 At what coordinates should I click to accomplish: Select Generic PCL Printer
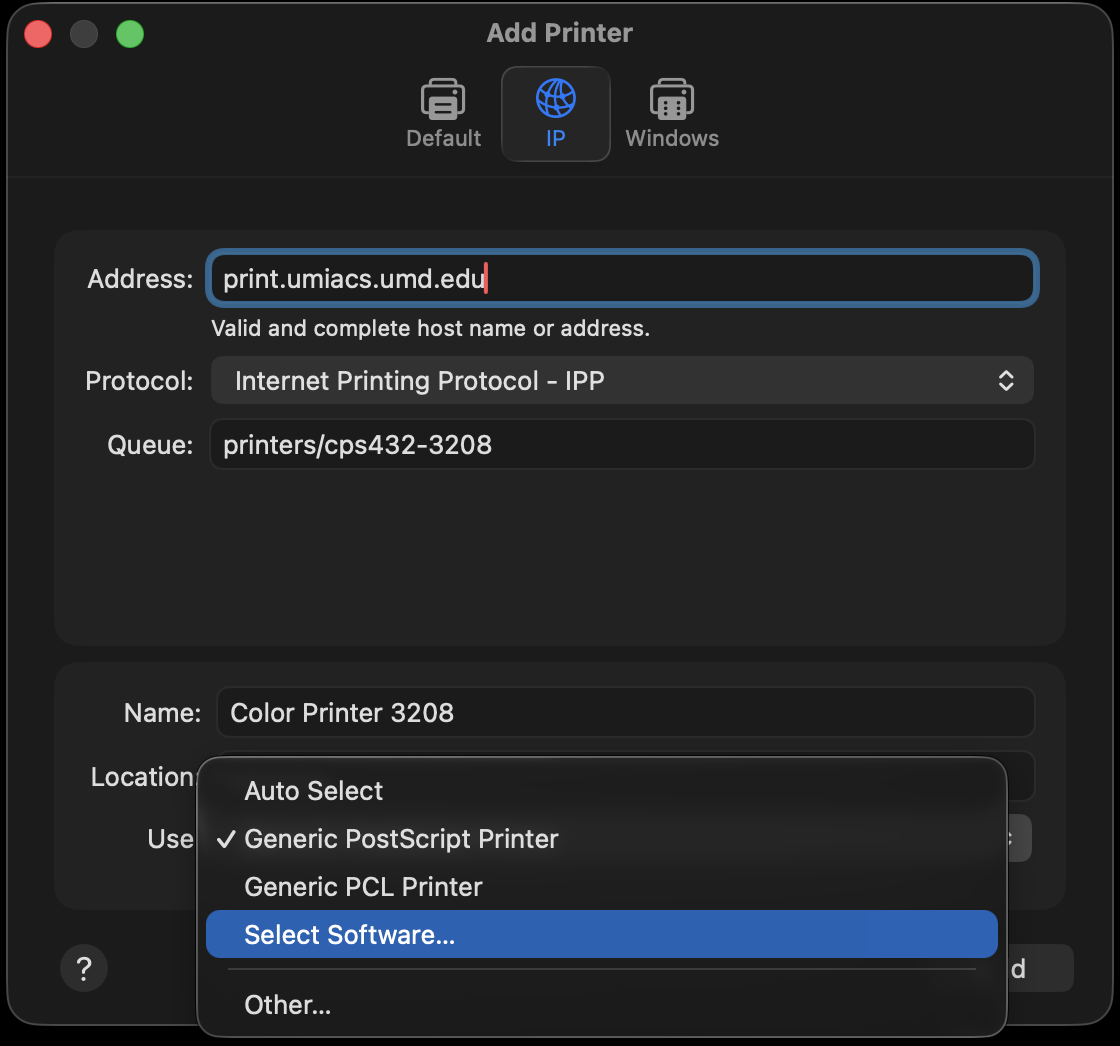point(363,887)
